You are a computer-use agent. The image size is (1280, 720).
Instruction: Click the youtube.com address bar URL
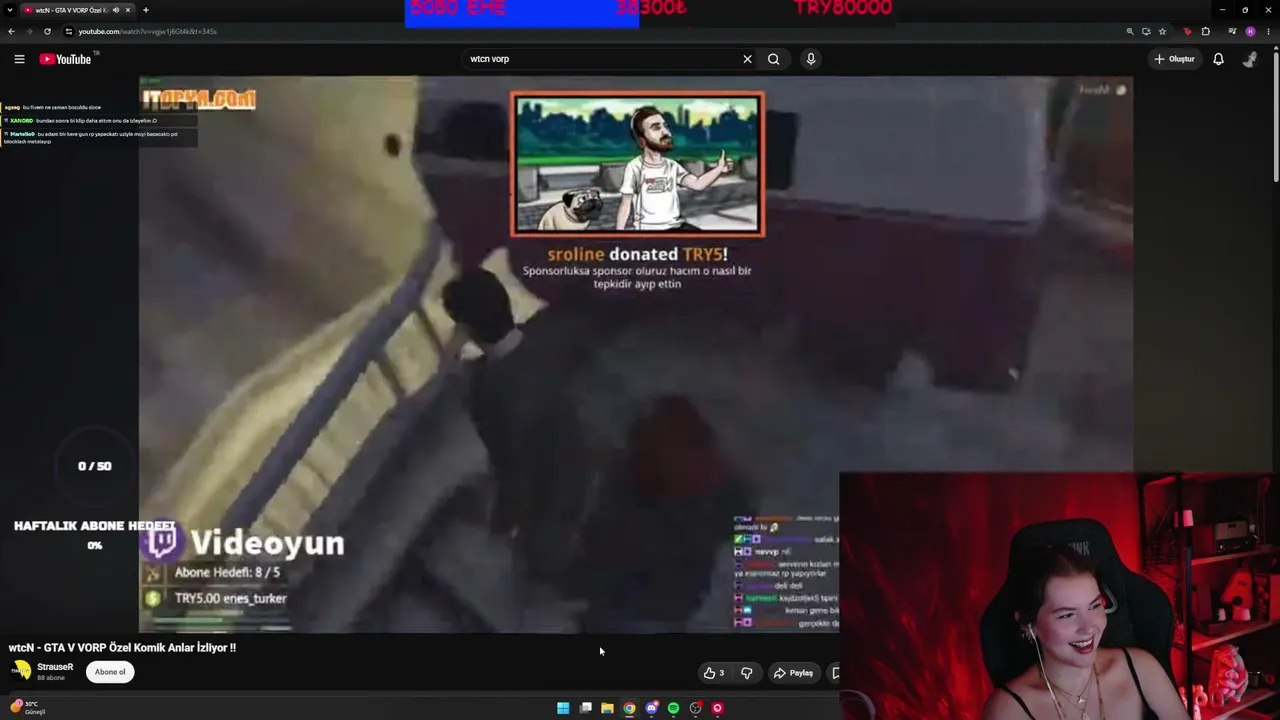[148, 31]
